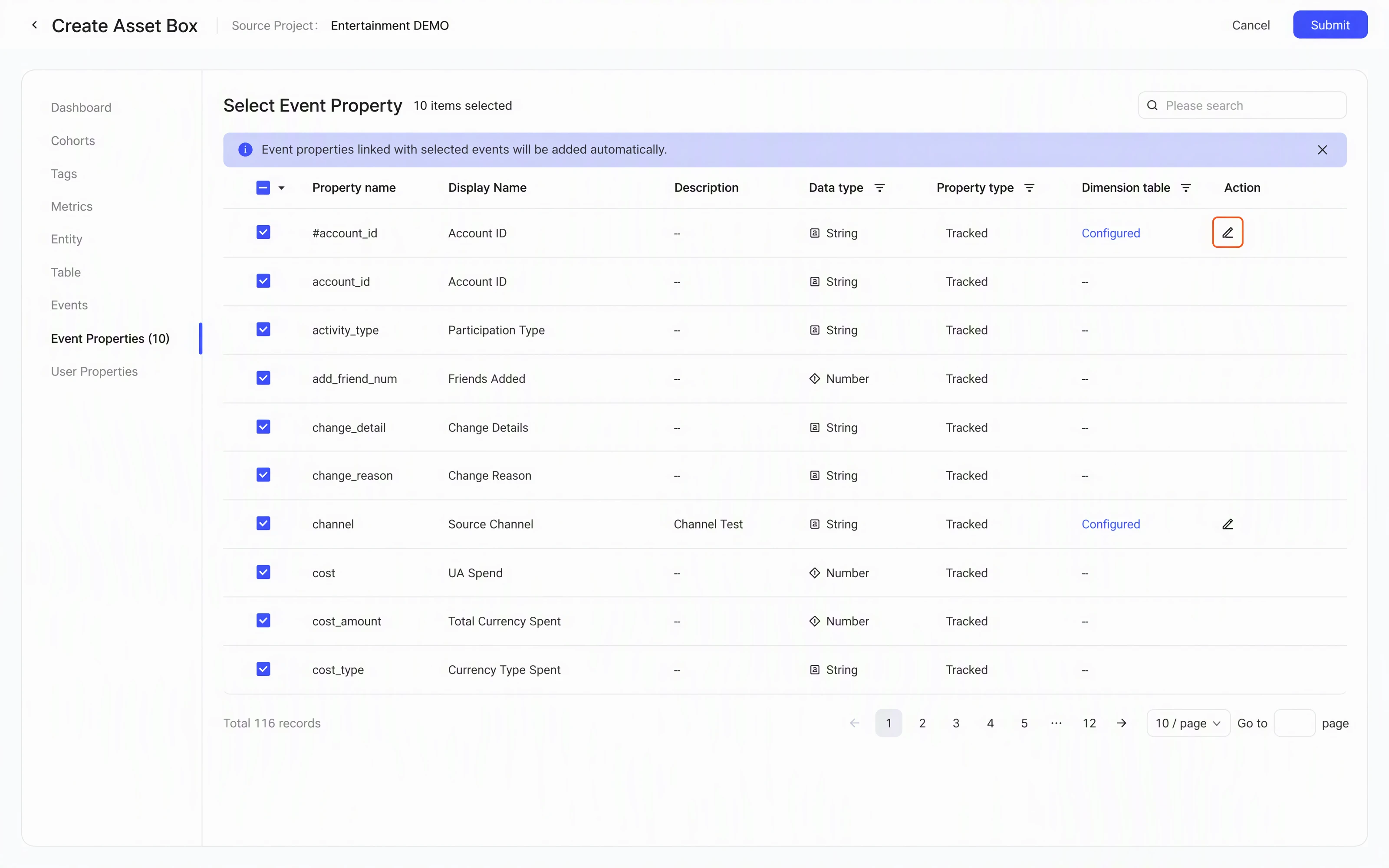Screen dimensions: 1389x868
Task: Go to page 5
Action: [x=1024, y=723]
